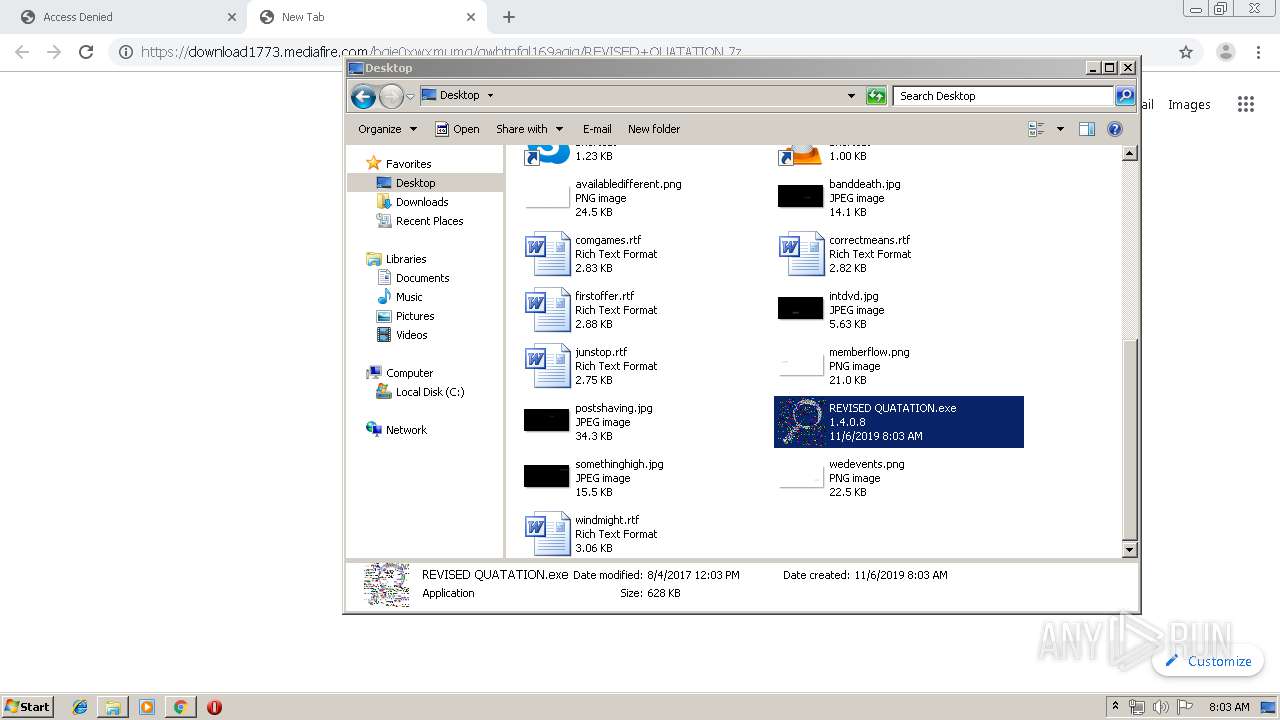
Task: Select the intdvd.jpg thumbnail
Action: point(800,308)
